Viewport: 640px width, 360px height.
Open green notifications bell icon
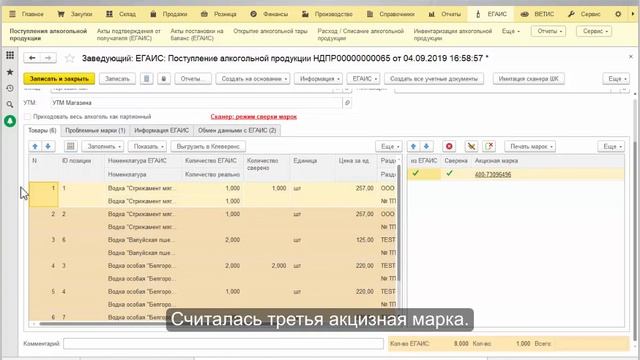[x=10, y=121]
